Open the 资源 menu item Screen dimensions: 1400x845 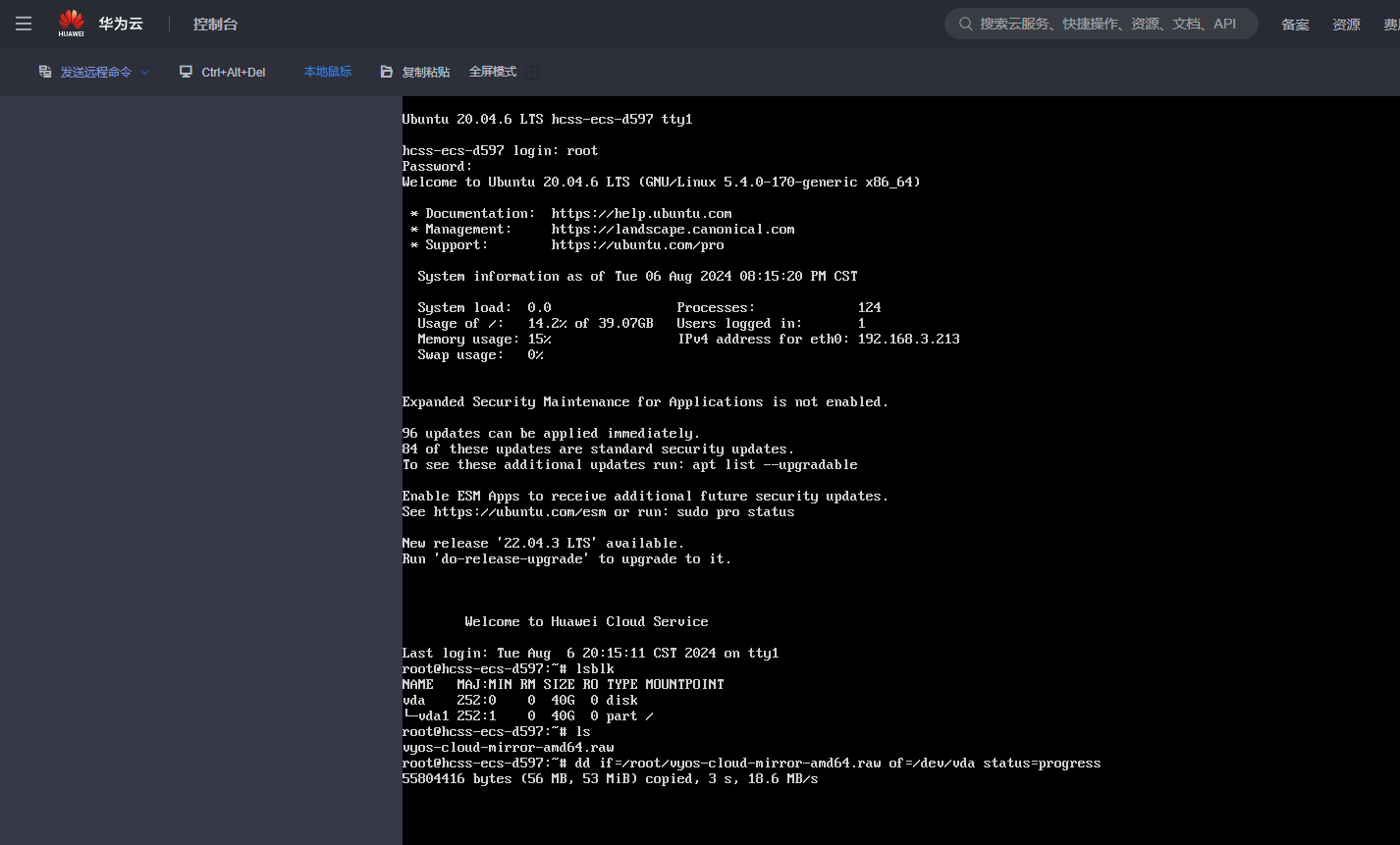(x=1346, y=25)
